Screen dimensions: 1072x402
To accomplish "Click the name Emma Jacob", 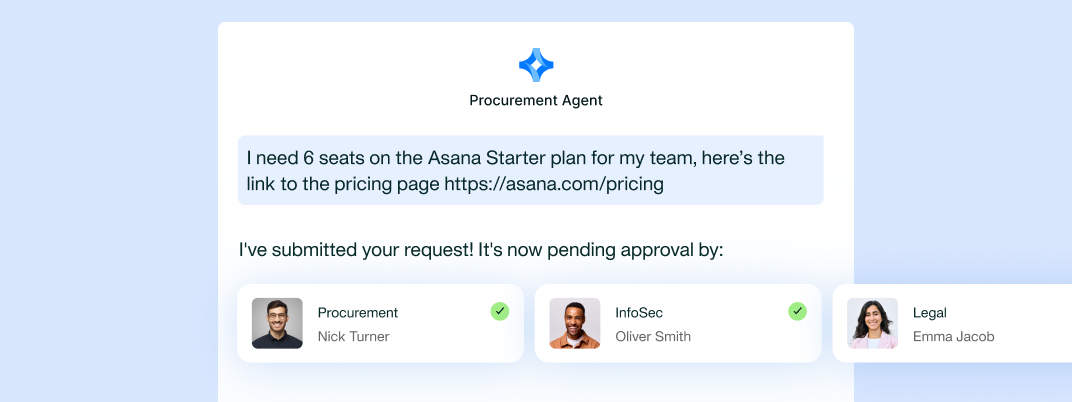I will pyautogui.click(x=953, y=337).
